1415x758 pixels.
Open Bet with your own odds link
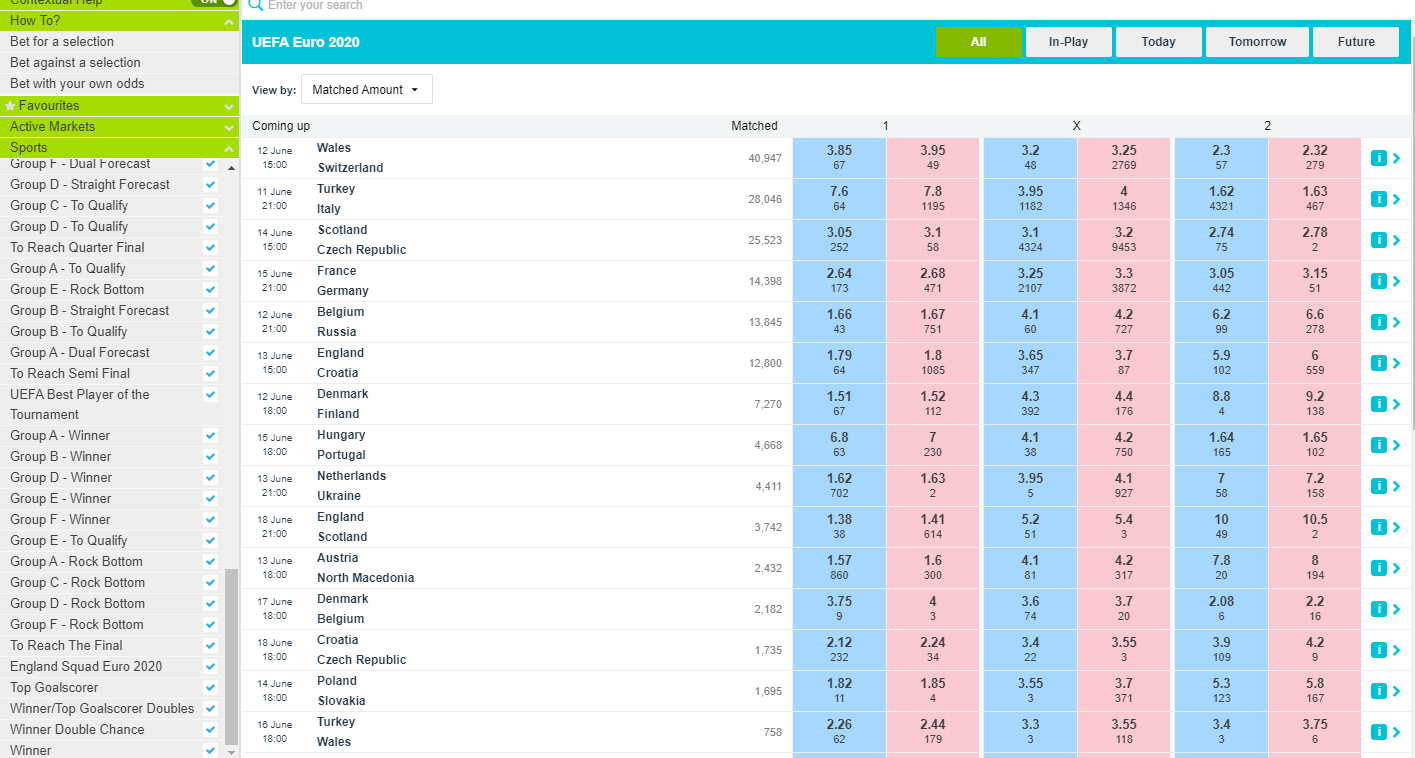pyautogui.click(x=77, y=84)
